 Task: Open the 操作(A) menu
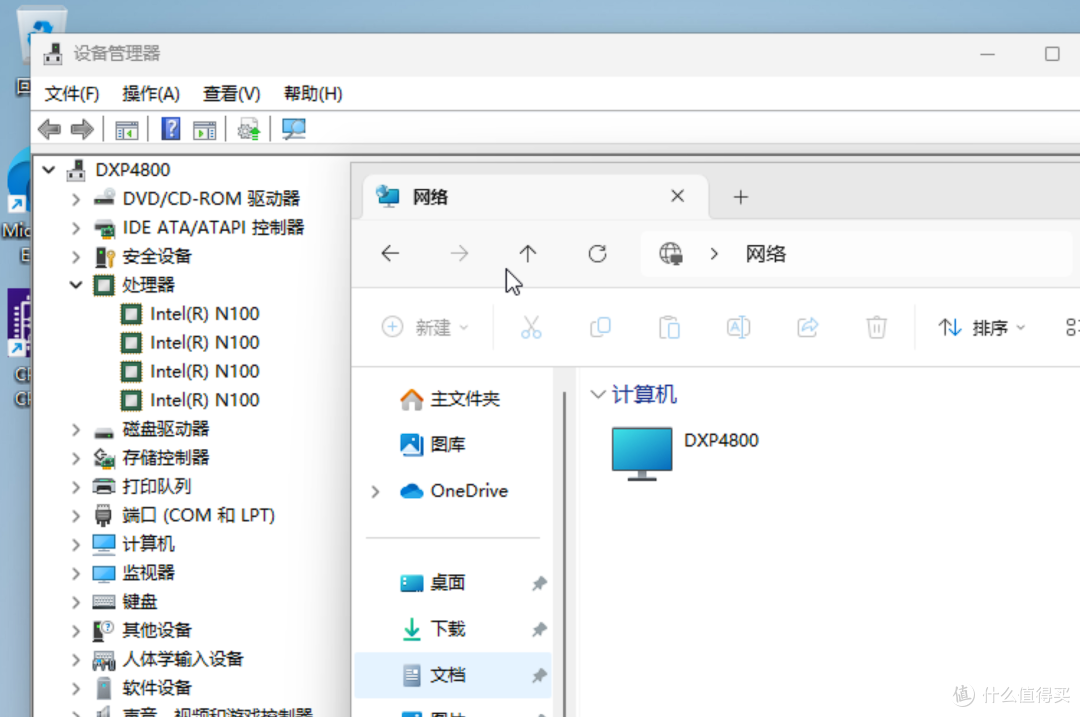click(x=151, y=93)
